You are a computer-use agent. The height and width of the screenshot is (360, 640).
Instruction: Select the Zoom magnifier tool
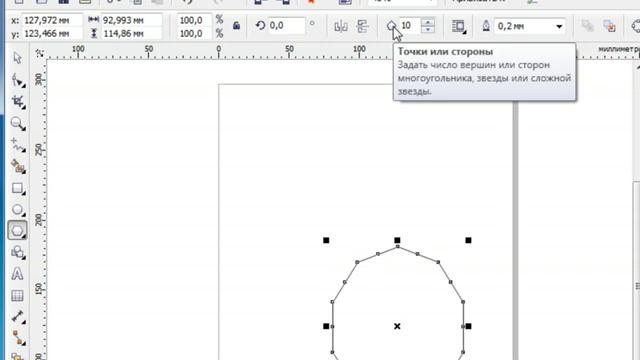(18, 123)
